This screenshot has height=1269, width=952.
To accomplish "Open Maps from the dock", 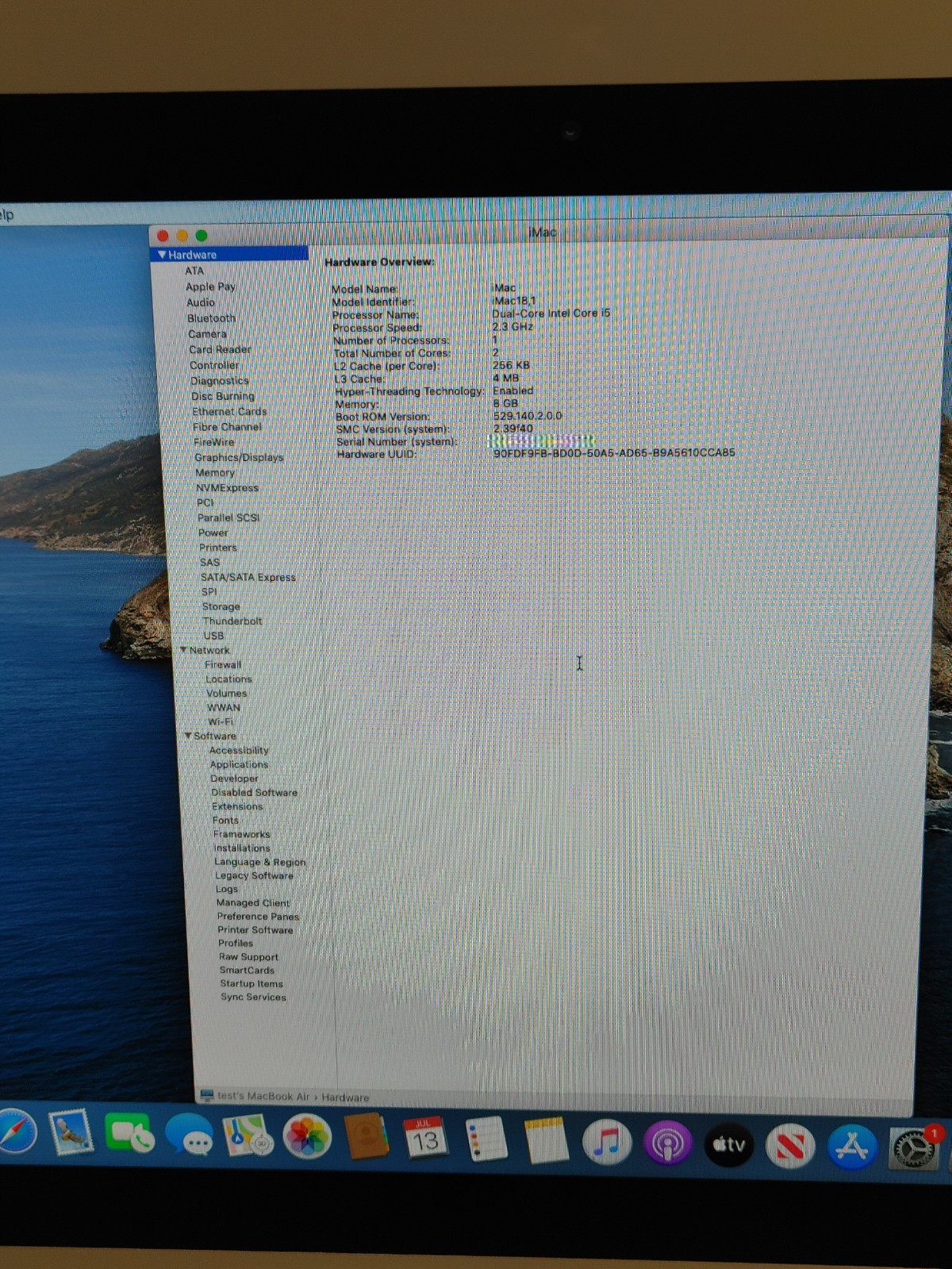I will (248, 1136).
